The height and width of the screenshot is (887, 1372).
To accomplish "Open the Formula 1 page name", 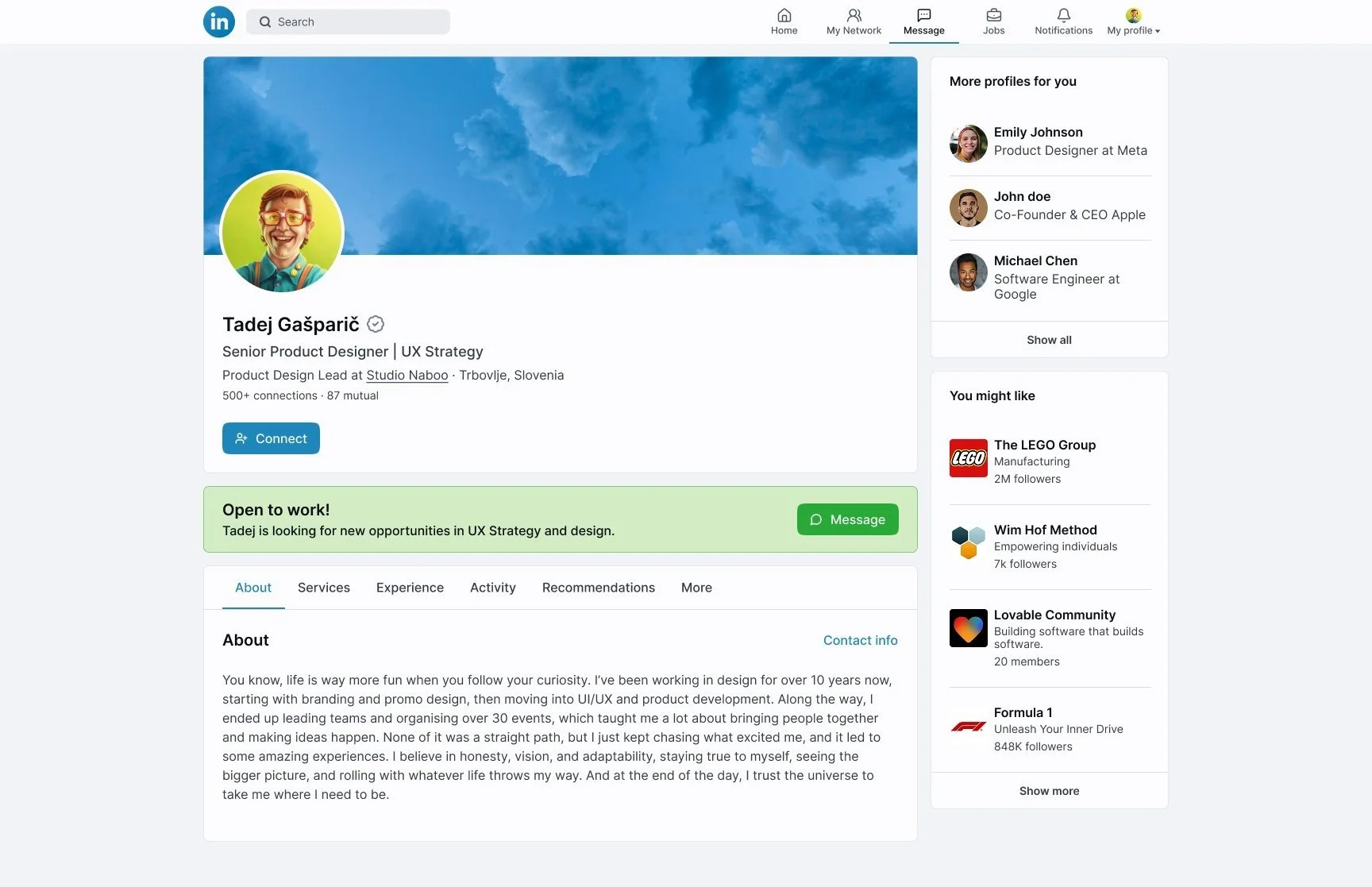I will [x=1023, y=713].
